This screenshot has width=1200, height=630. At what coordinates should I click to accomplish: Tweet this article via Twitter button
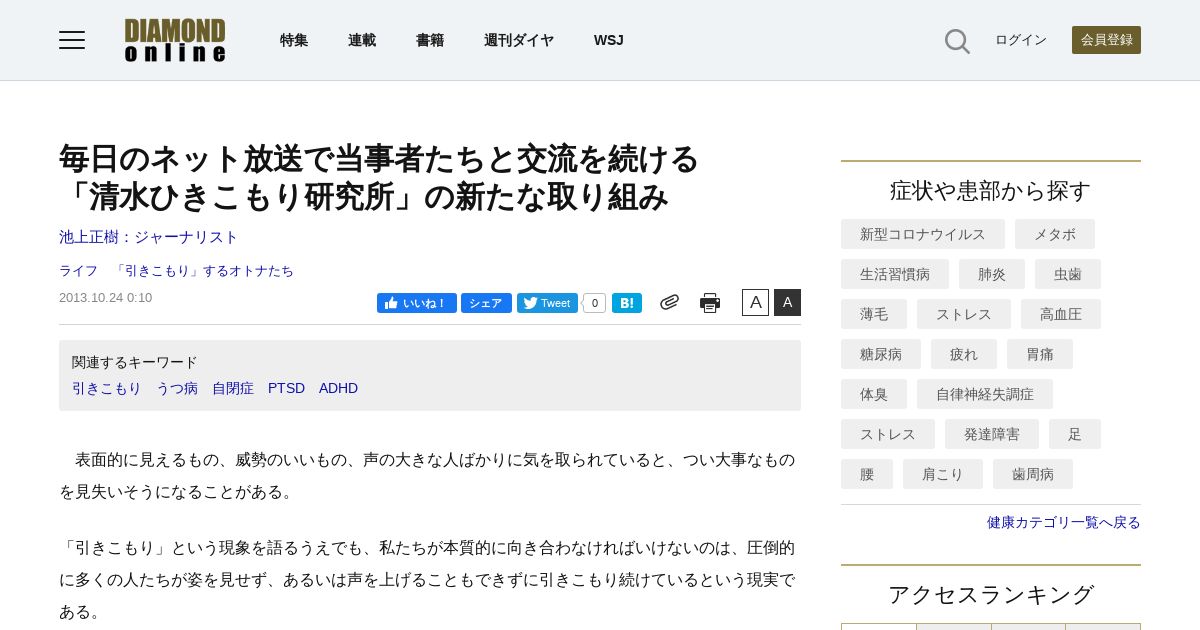[x=547, y=303]
